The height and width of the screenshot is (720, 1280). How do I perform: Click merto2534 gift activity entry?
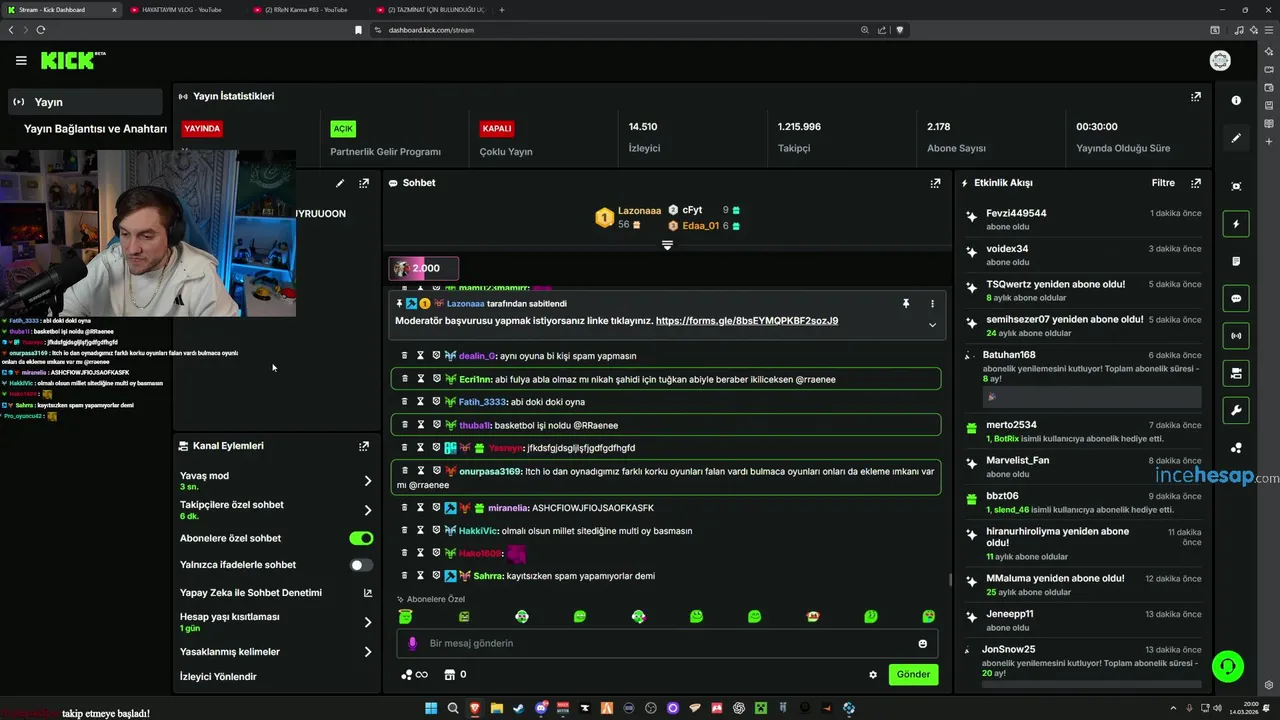[1083, 431]
